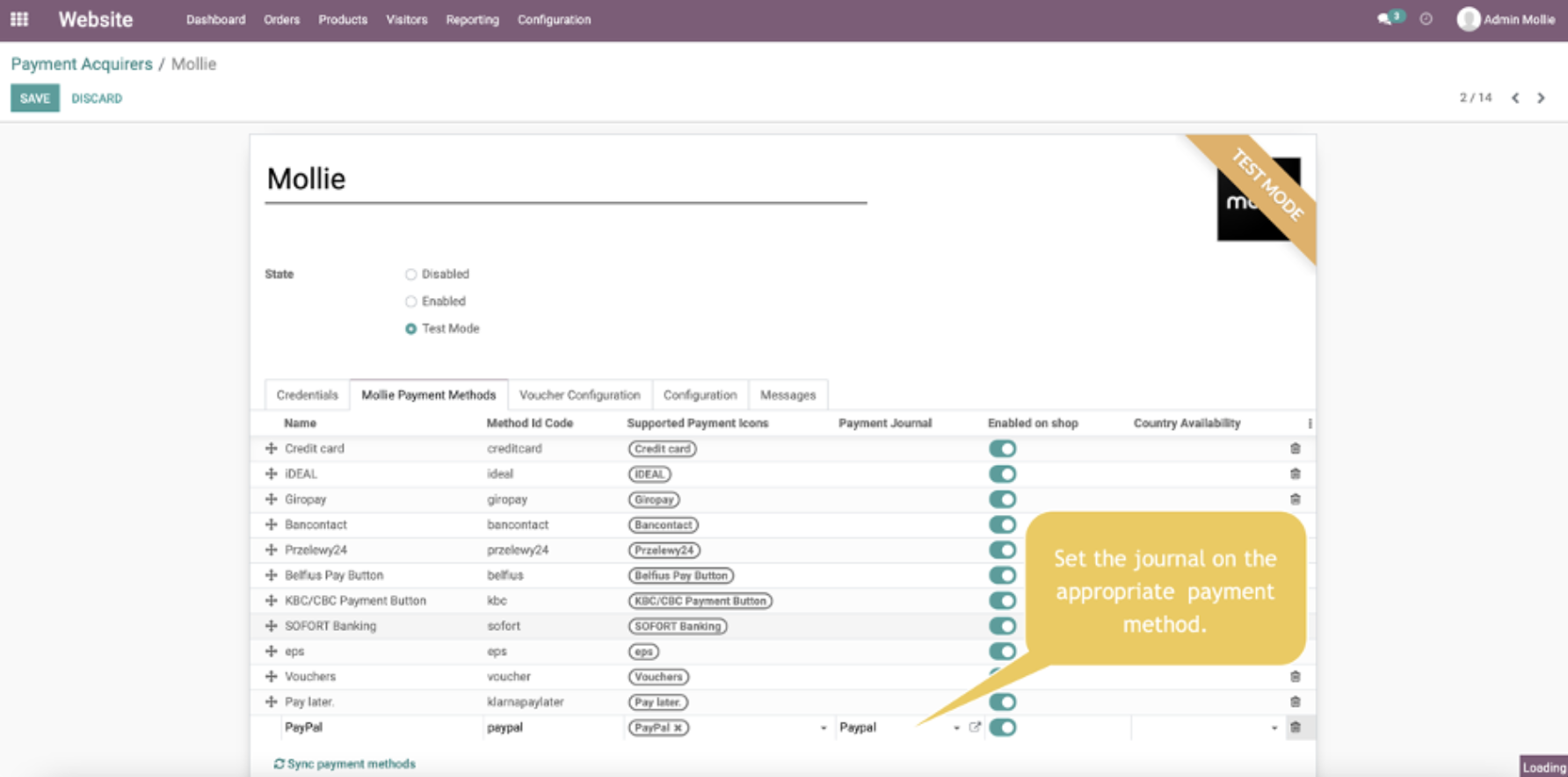Switch to the Messages tab
The width and height of the screenshot is (1568, 777).
tap(788, 396)
